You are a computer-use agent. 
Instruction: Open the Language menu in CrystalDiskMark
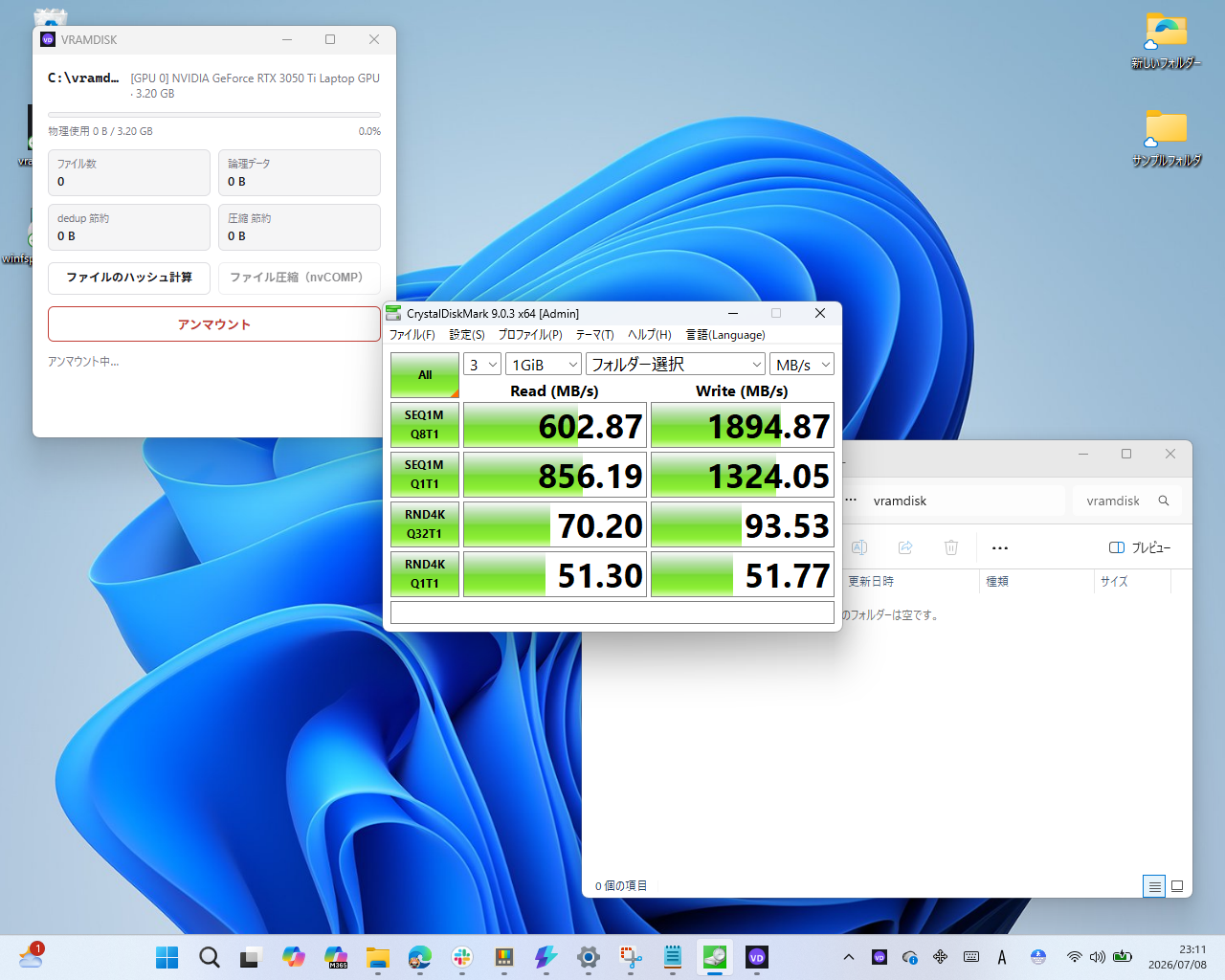point(725,335)
